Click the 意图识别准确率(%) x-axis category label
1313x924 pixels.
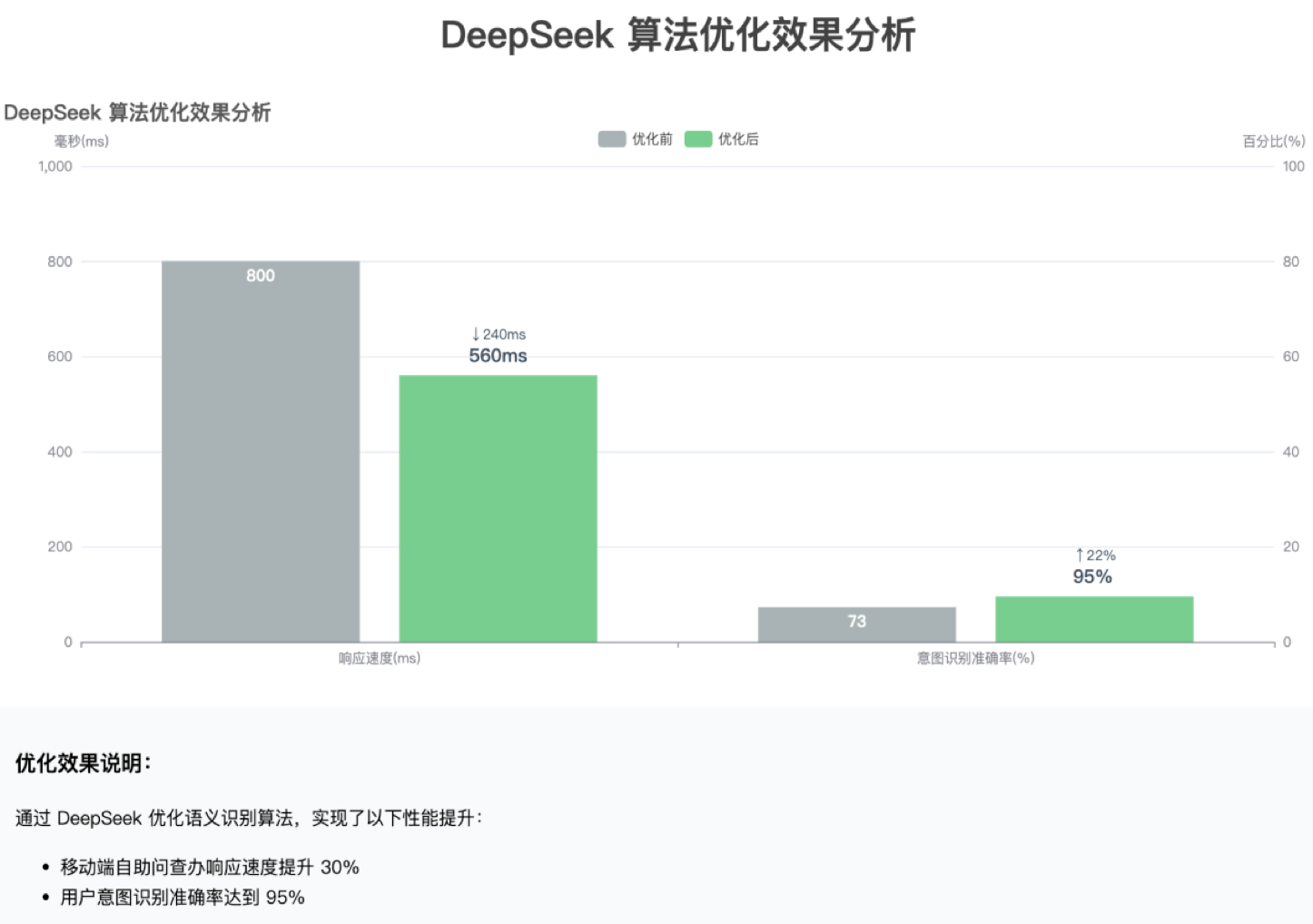pos(975,658)
